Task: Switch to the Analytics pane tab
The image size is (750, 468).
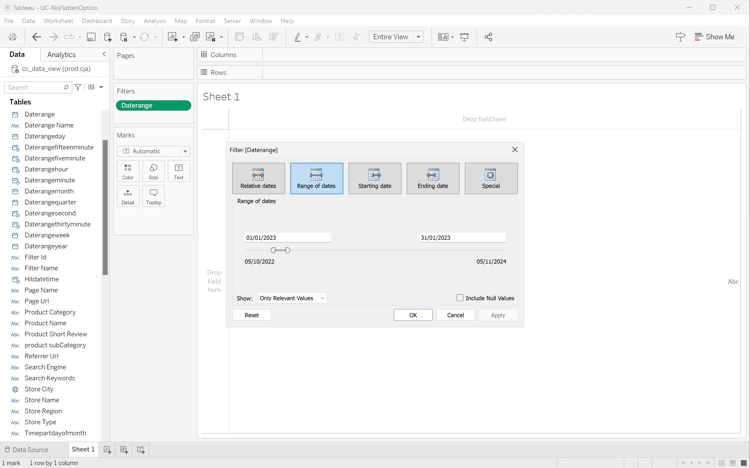Action: click(x=61, y=55)
